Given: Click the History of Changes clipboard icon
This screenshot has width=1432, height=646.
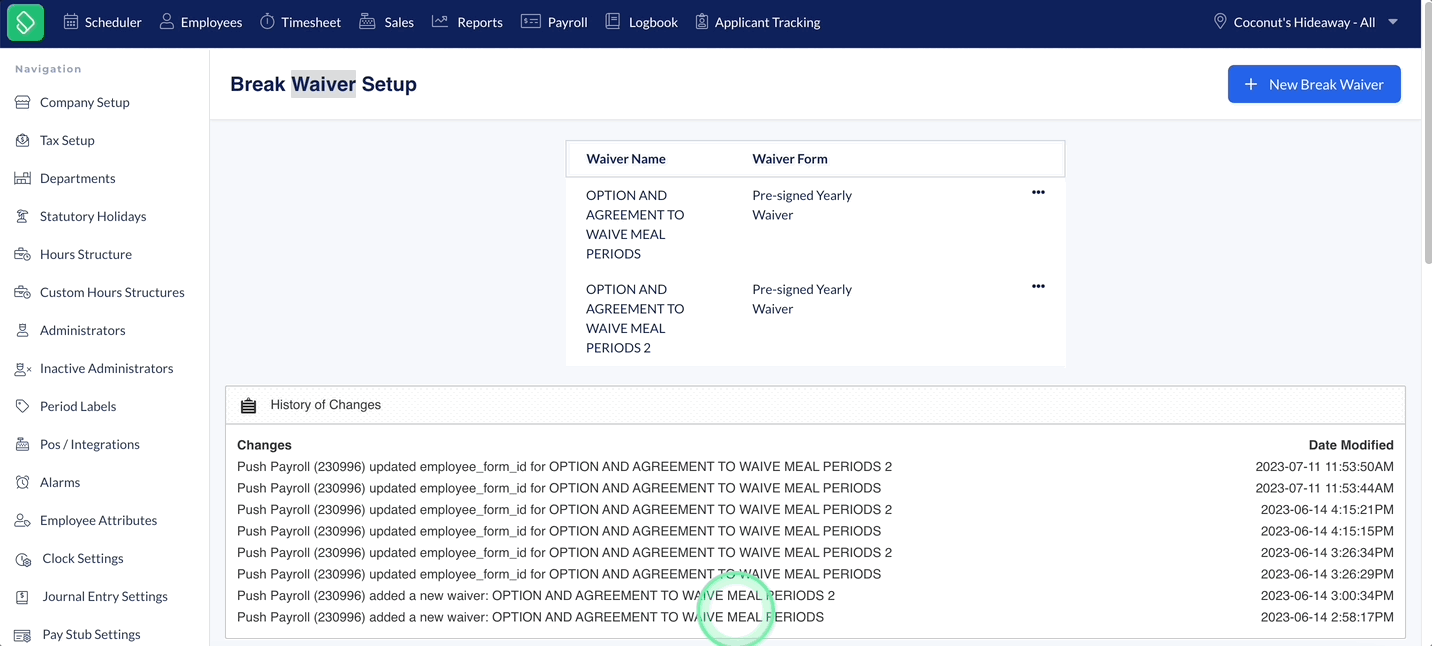Looking at the screenshot, I should point(249,405).
